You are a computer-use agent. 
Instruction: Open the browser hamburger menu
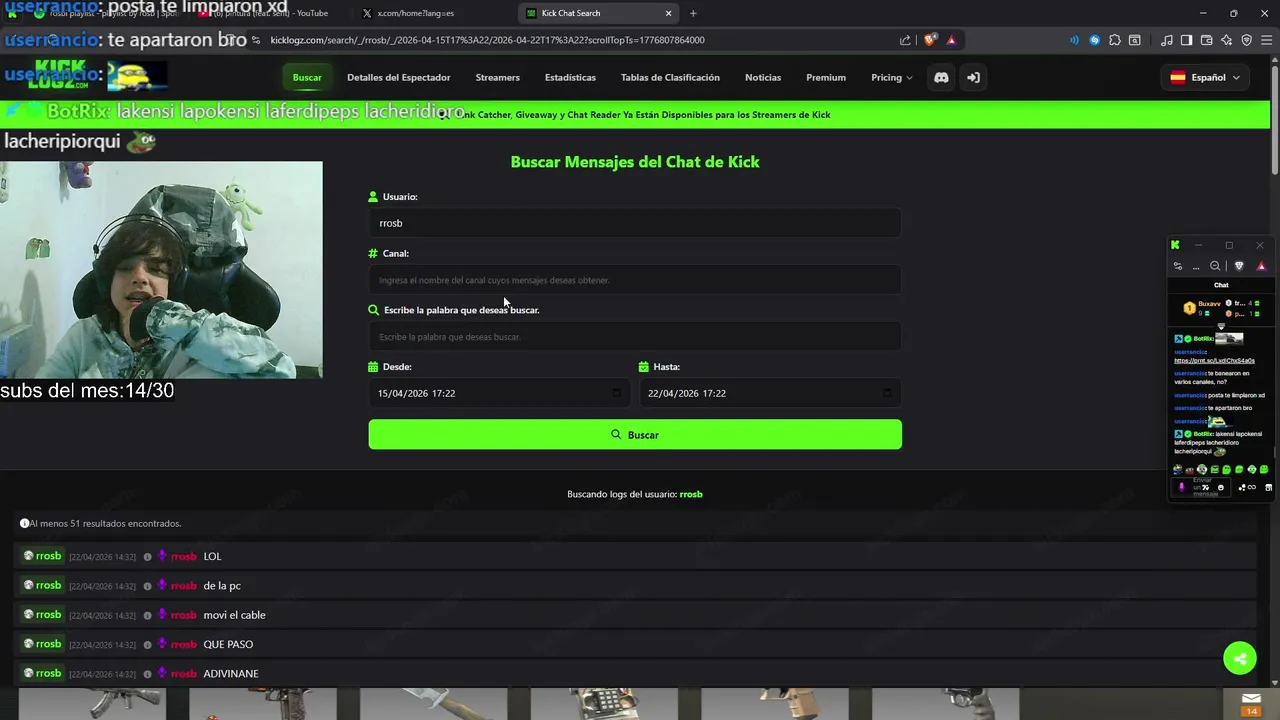coord(1266,40)
